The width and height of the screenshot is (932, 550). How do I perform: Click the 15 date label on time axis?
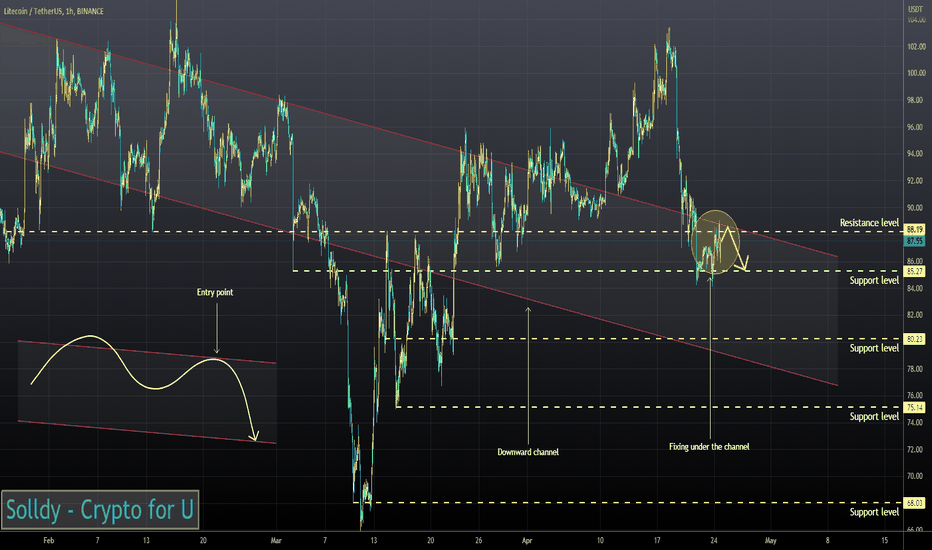[884, 540]
